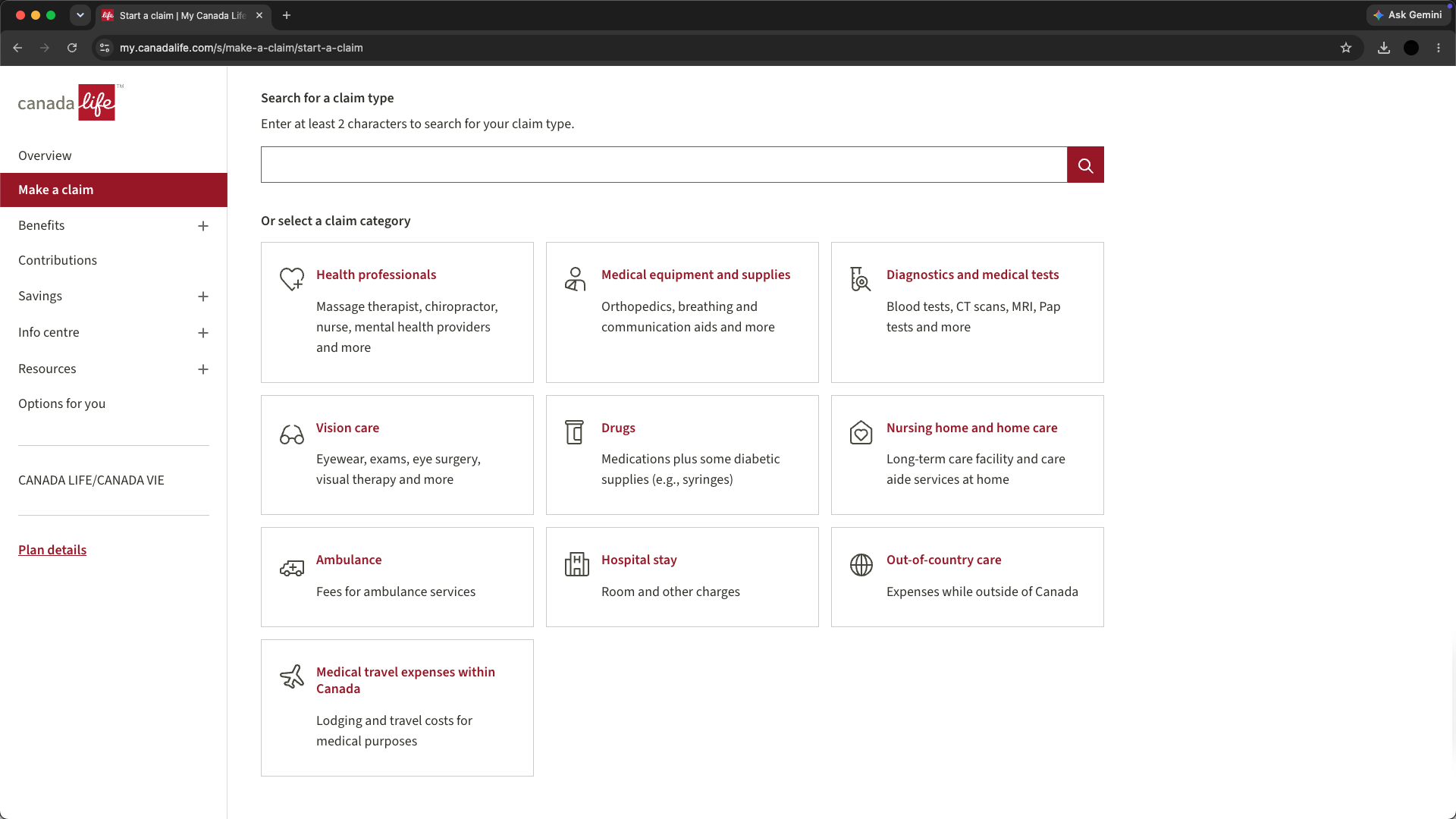Screen dimensions: 1456x819
Task: Click the claim type search field
Action: pos(664,165)
